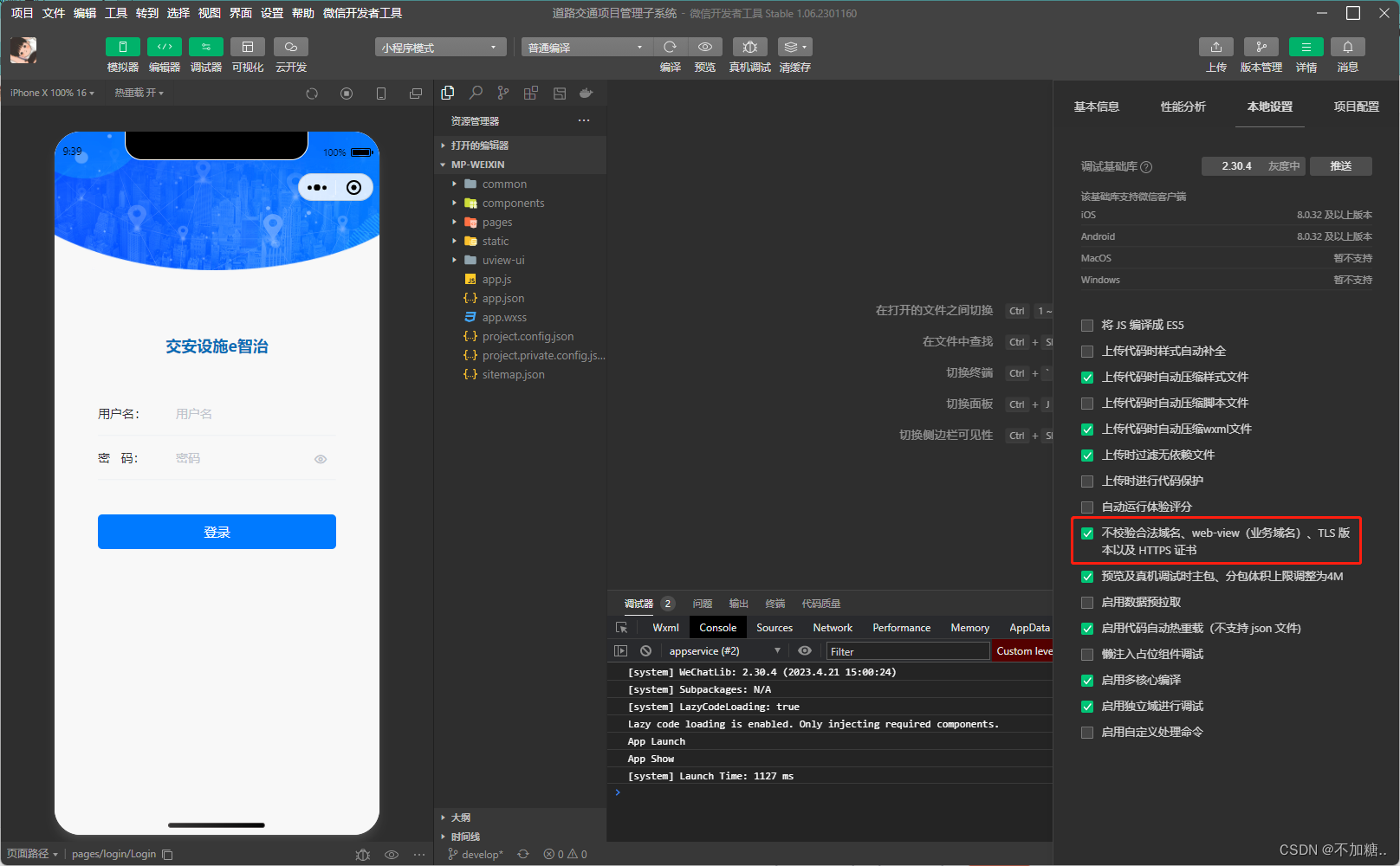The width and height of the screenshot is (1400, 866).
Task: Click the cloud development (云开发) icon
Action: tap(290, 47)
